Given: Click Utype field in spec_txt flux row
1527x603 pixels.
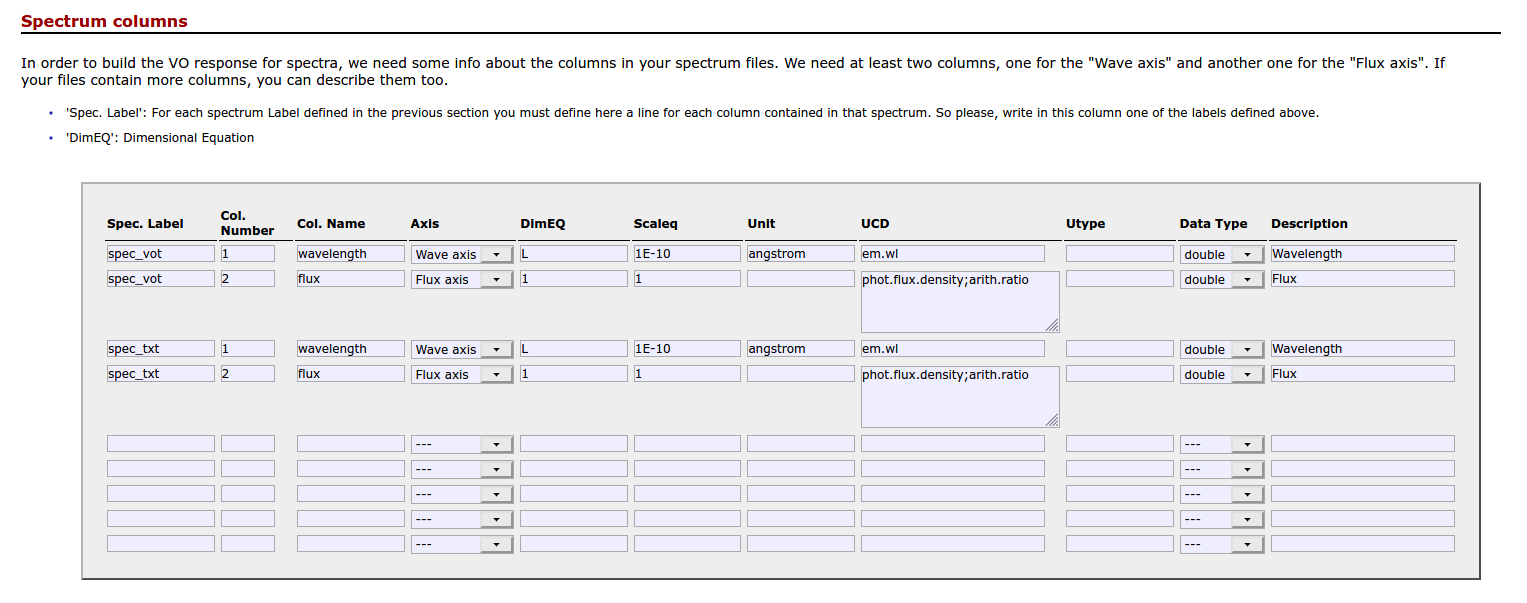Looking at the screenshot, I should (x=1120, y=374).
